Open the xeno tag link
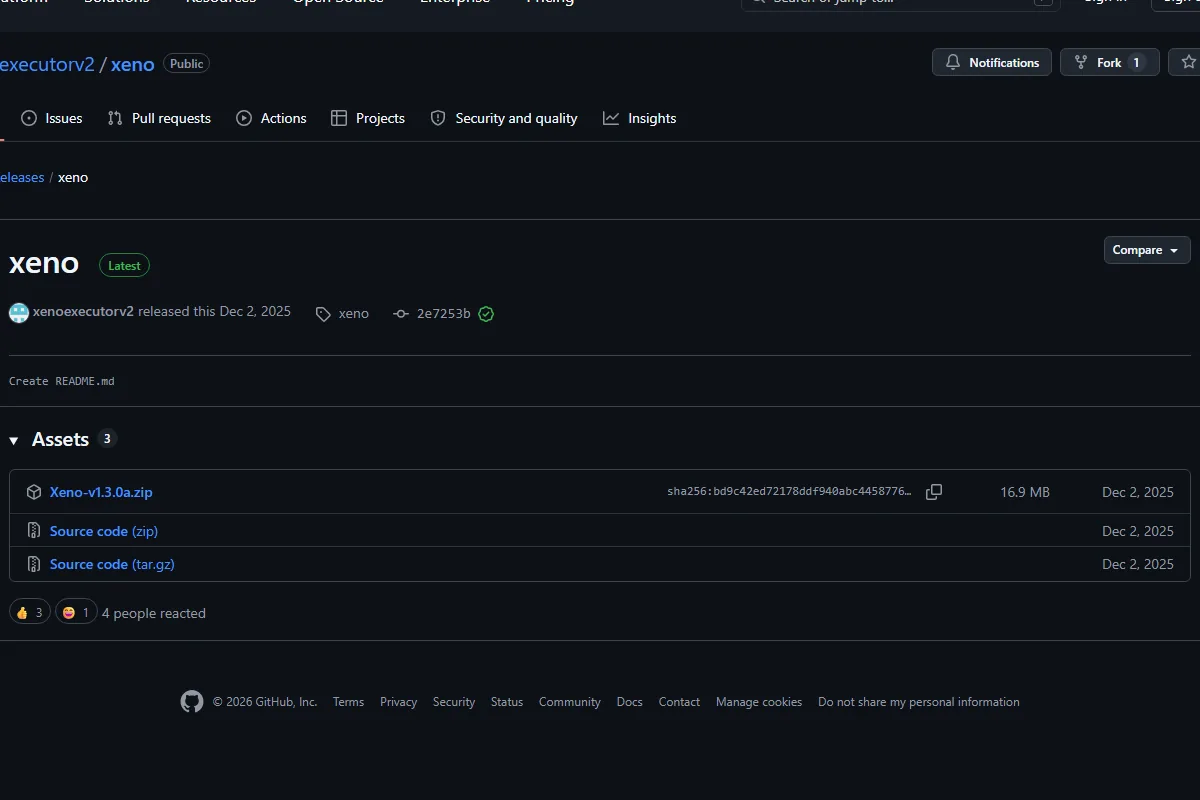The height and width of the screenshot is (800, 1200). coord(342,313)
